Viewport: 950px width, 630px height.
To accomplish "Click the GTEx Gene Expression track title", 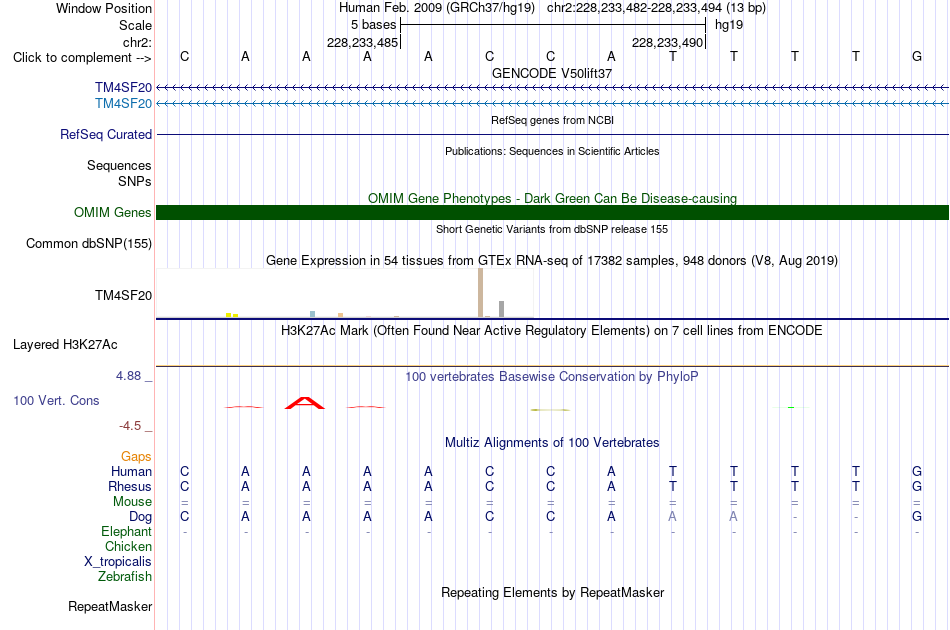I will [552, 260].
